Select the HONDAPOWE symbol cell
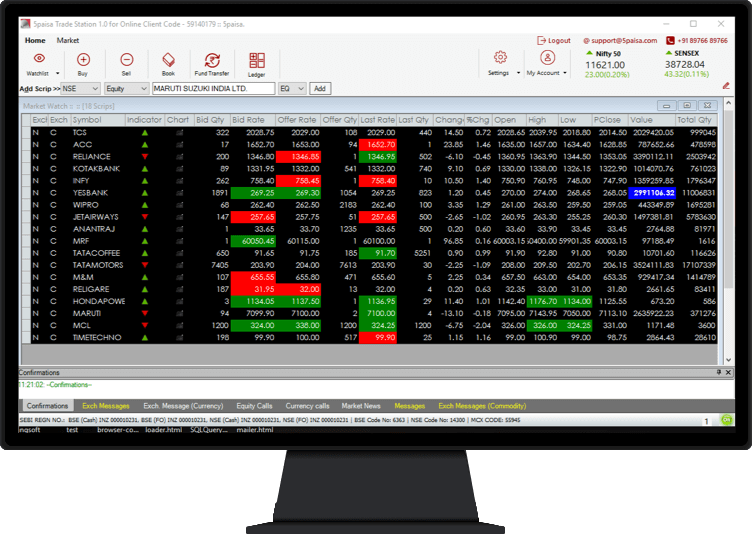The height and width of the screenshot is (534, 752). tap(98, 301)
